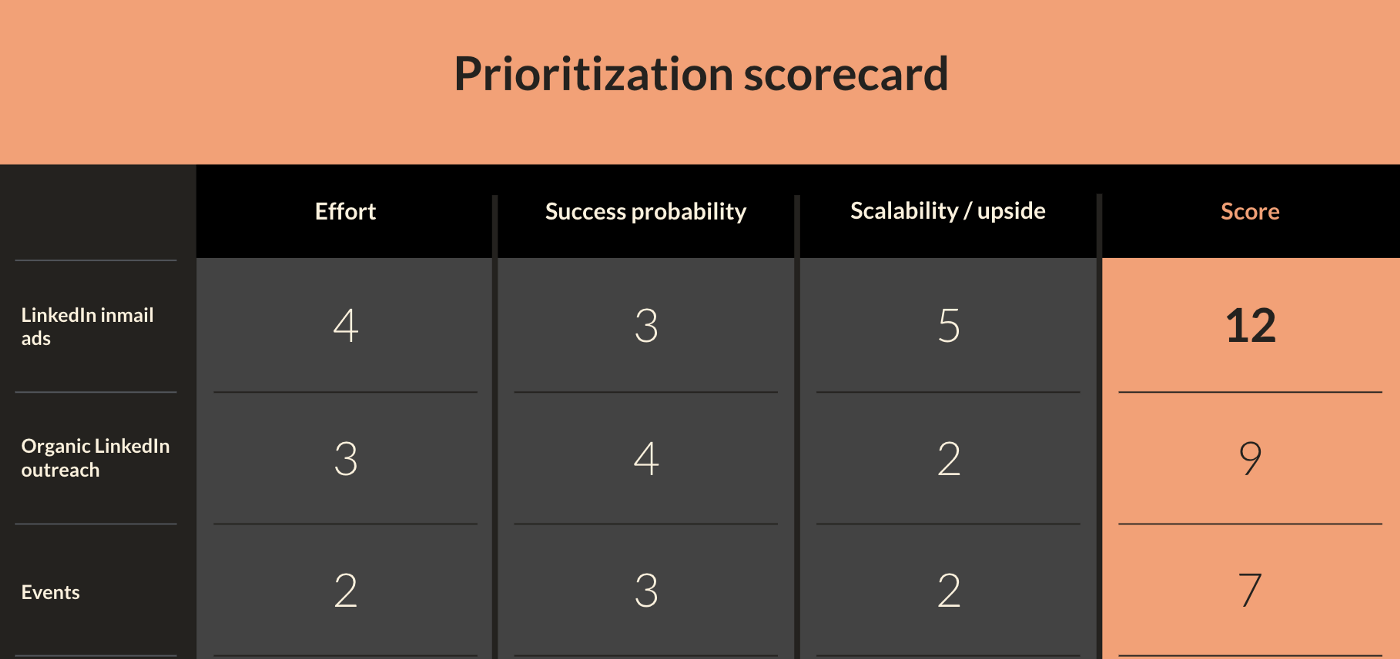Click the orange Score column header
The width and height of the screenshot is (1400, 659).
(x=1250, y=211)
